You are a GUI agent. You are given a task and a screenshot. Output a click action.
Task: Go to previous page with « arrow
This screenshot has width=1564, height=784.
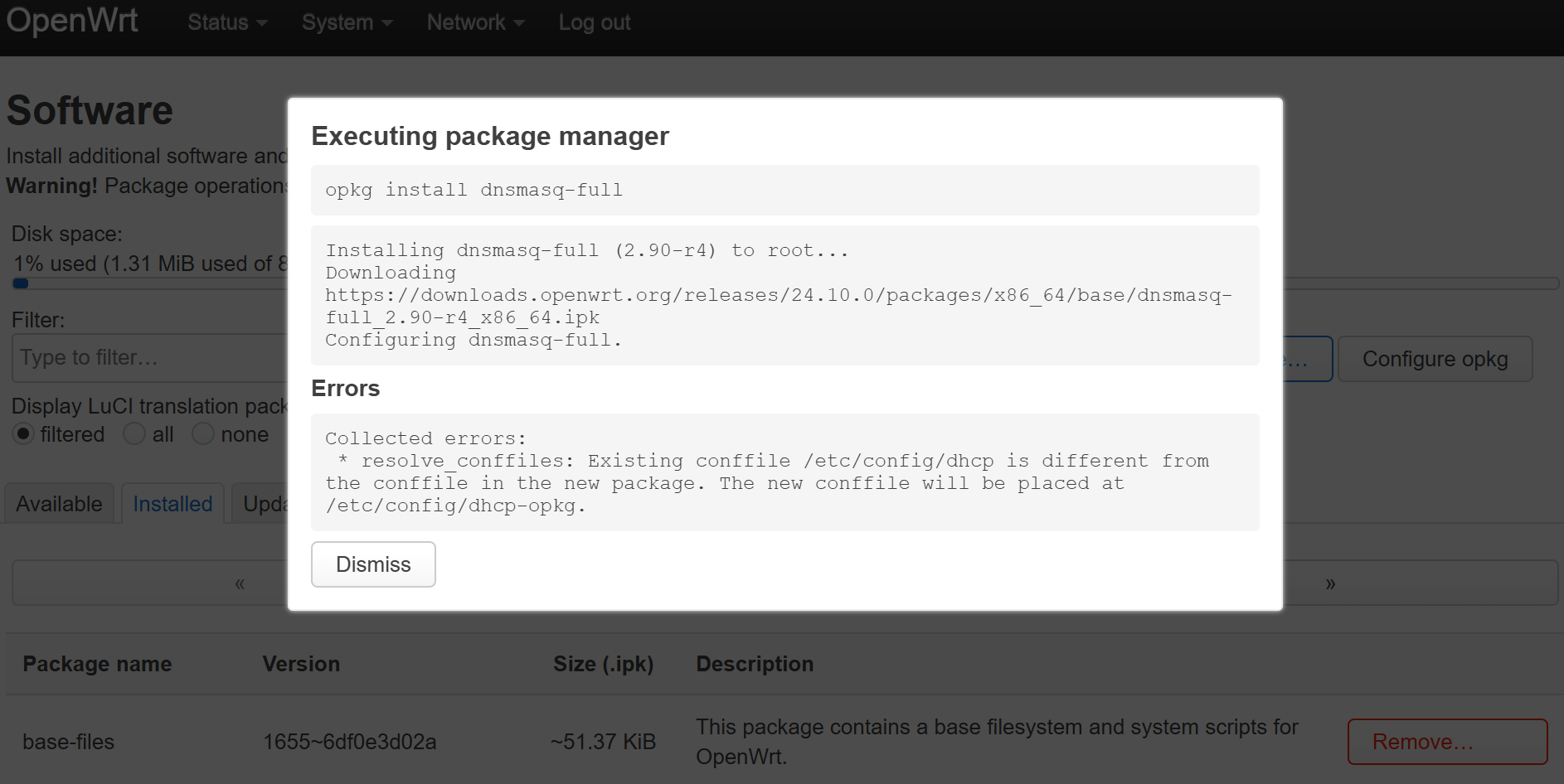(240, 583)
